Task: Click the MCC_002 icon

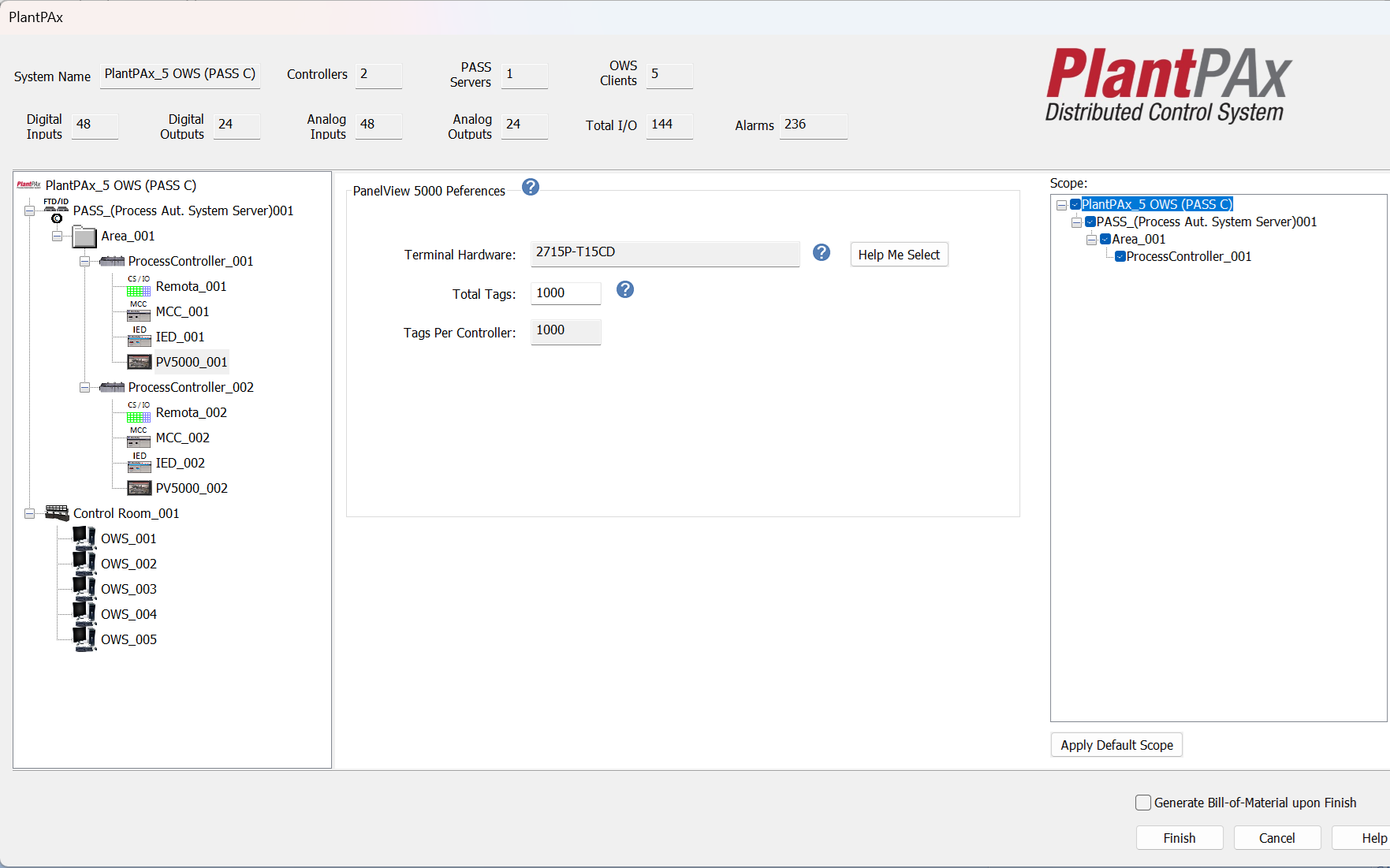Action: click(139, 438)
